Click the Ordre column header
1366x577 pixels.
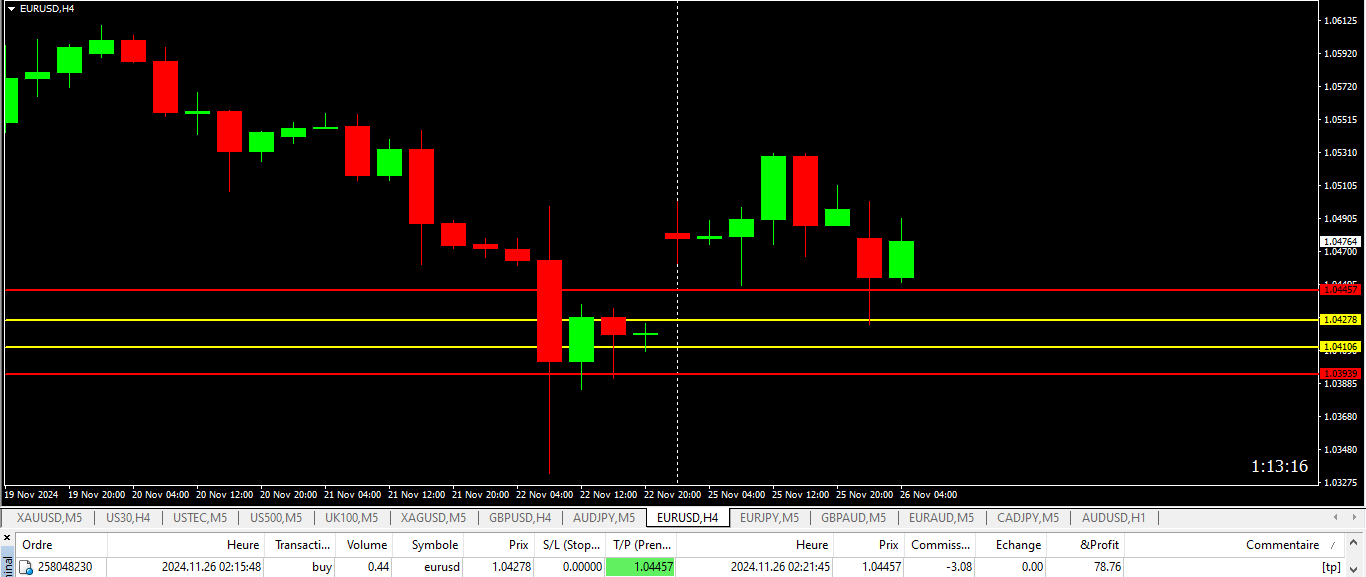37,545
